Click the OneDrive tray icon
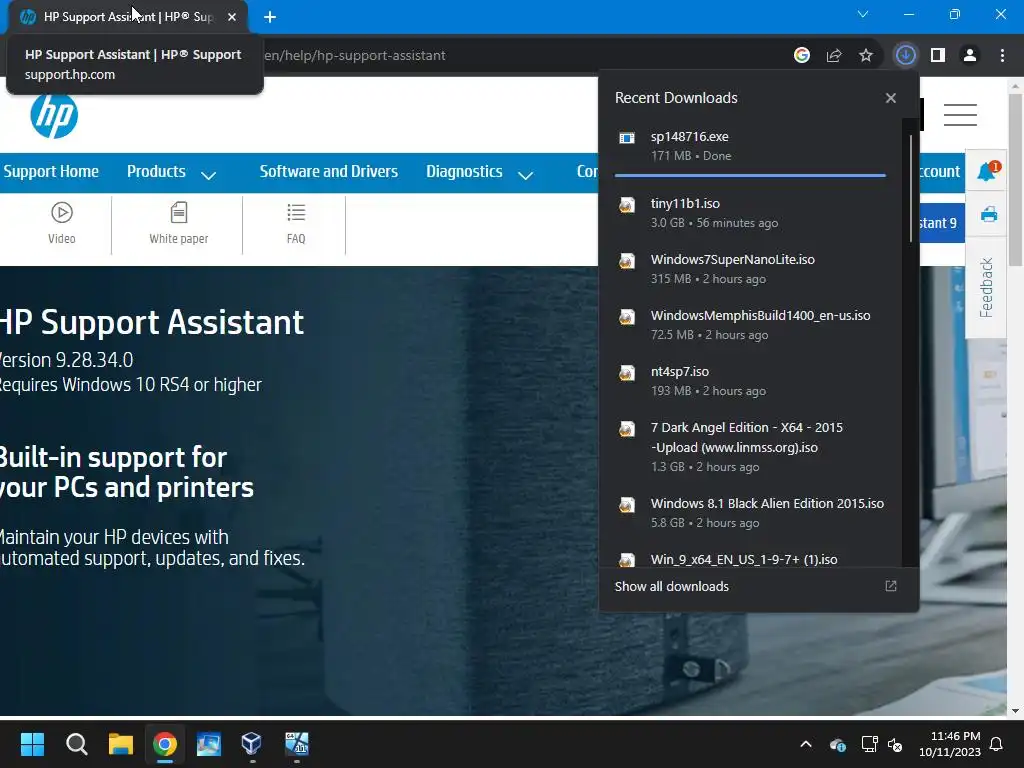 pyautogui.click(x=837, y=744)
